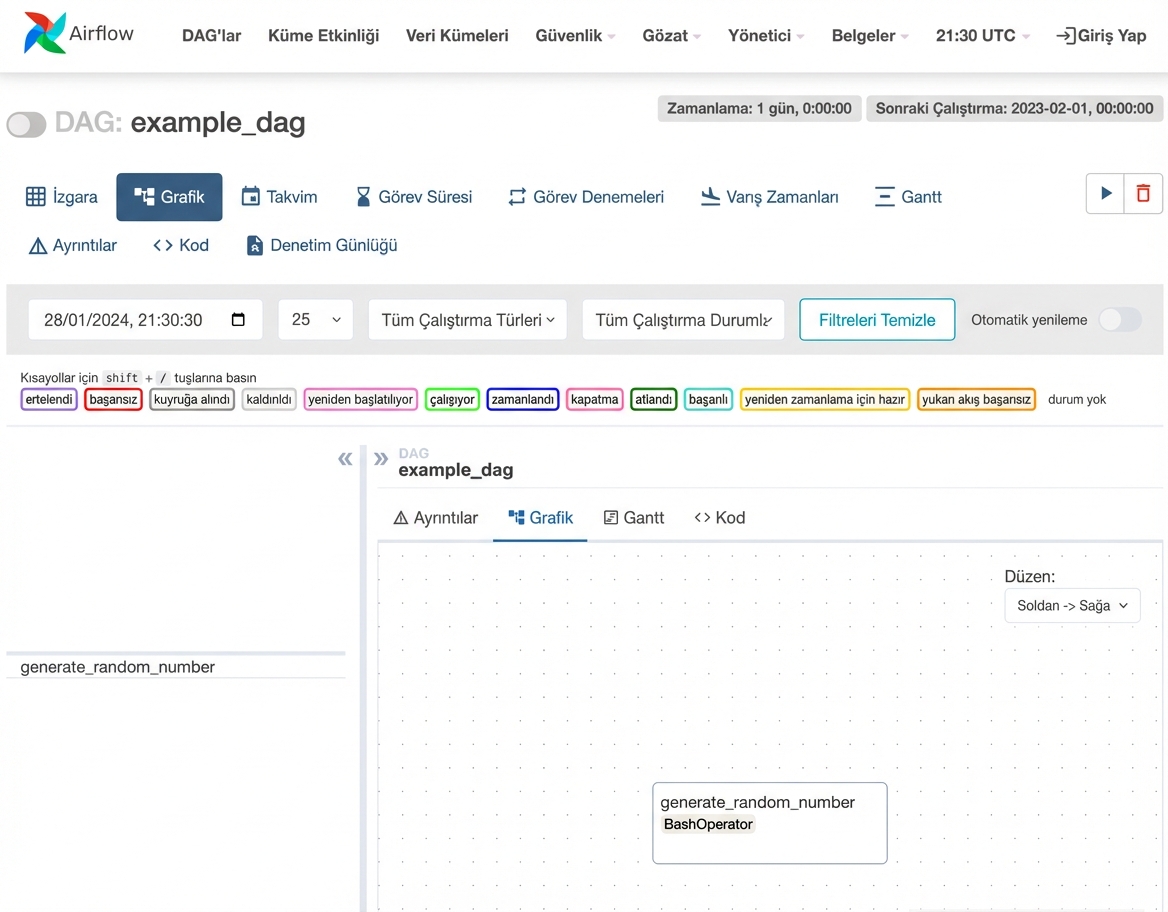Open the Tüm Çalıştırma Türleri dropdown
This screenshot has height=912, width=1168.
coord(467,320)
